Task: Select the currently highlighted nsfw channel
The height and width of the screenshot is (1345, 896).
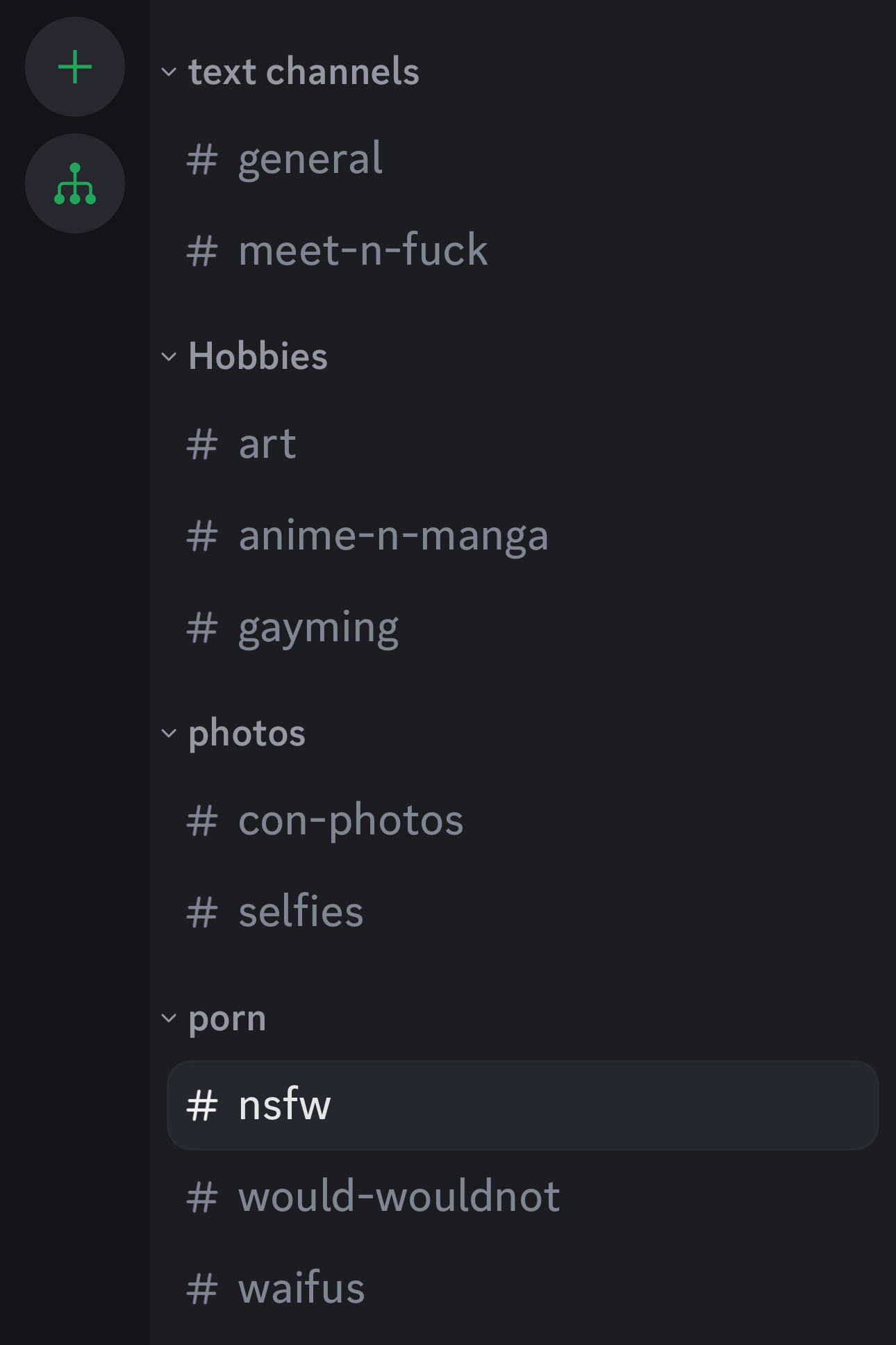Action: pyautogui.click(x=523, y=1105)
